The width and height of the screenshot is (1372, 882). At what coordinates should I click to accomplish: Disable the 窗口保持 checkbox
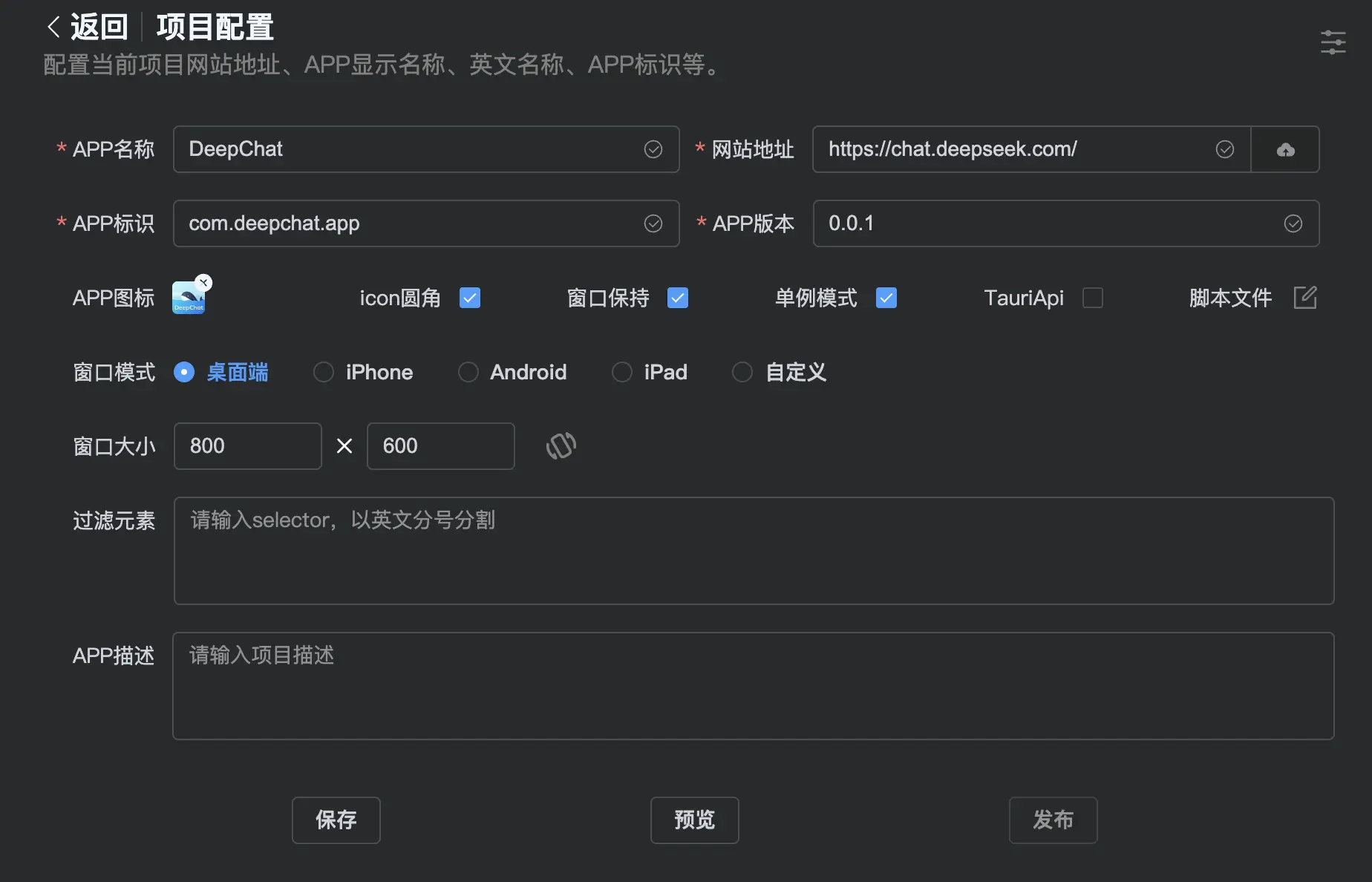678,298
